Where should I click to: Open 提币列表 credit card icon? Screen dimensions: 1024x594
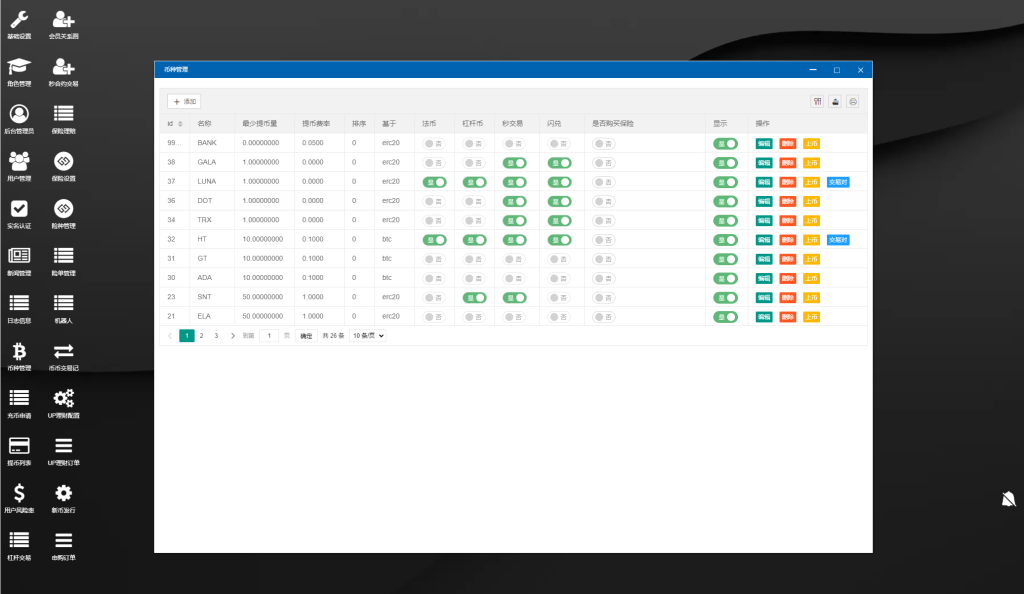coord(19,446)
